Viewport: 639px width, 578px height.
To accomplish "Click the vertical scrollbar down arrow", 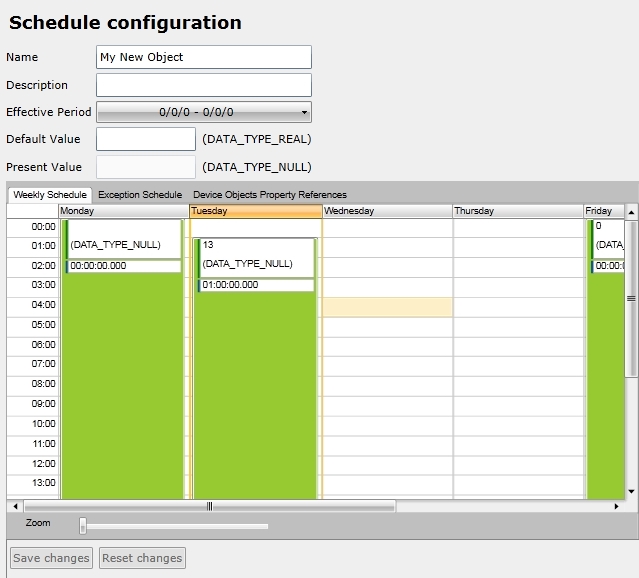I will pos(631,491).
